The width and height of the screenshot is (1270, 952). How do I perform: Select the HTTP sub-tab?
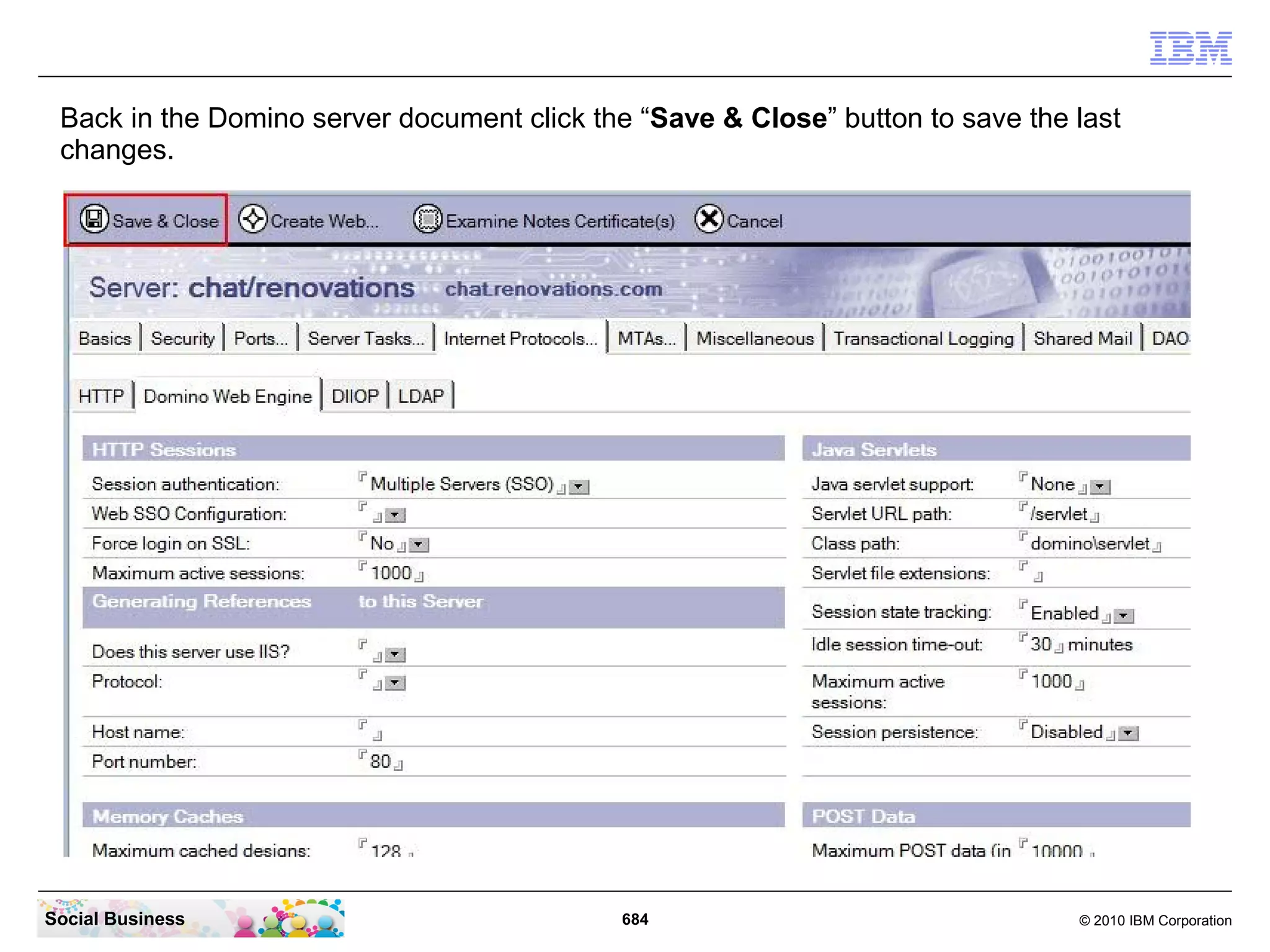pyautogui.click(x=101, y=396)
